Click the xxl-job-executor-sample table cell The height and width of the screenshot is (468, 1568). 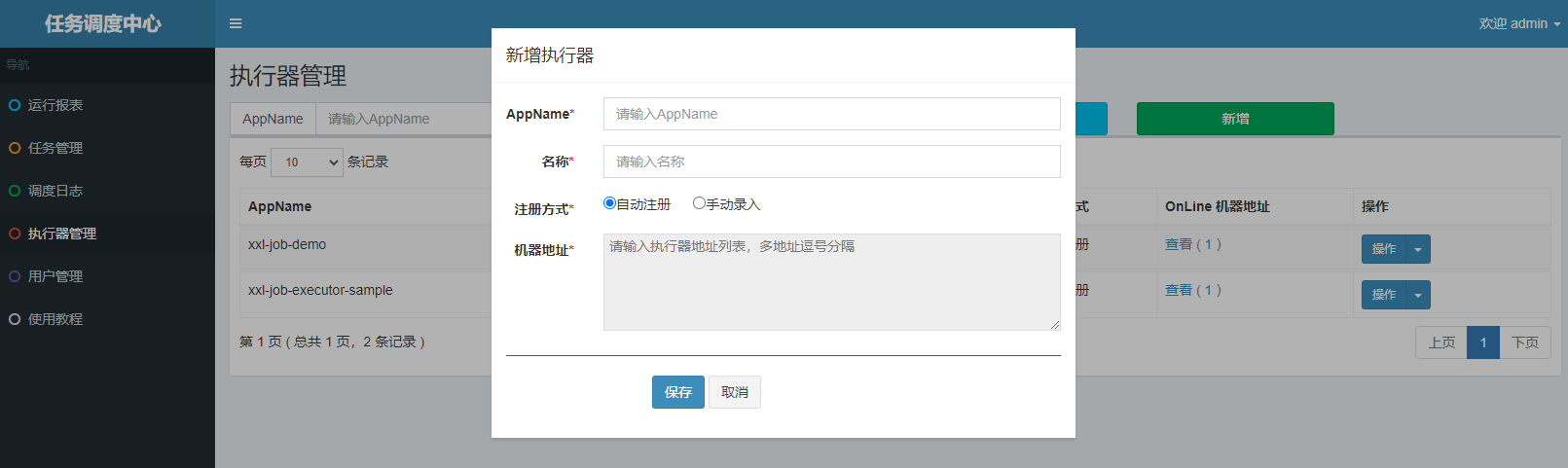tap(365, 295)
